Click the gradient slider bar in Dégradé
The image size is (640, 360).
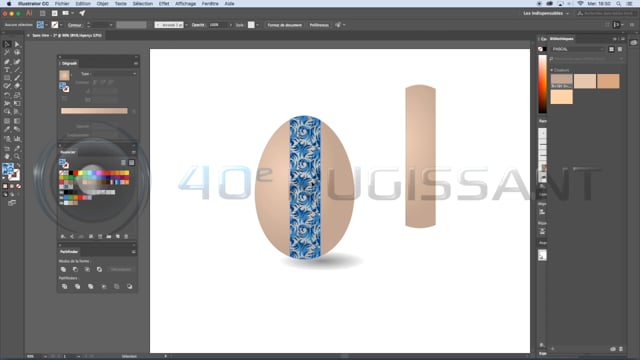pyautogui.click(x=94, y=111)
